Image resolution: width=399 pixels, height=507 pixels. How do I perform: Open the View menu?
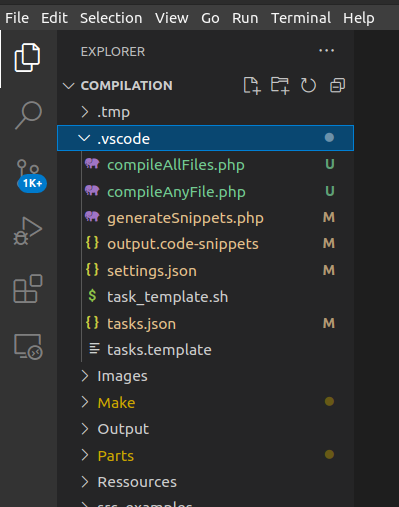coord(172,18)
